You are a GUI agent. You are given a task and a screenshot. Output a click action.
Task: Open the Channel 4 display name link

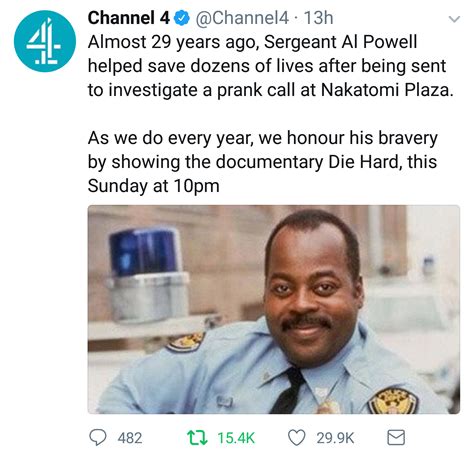[x=129, y=18]
